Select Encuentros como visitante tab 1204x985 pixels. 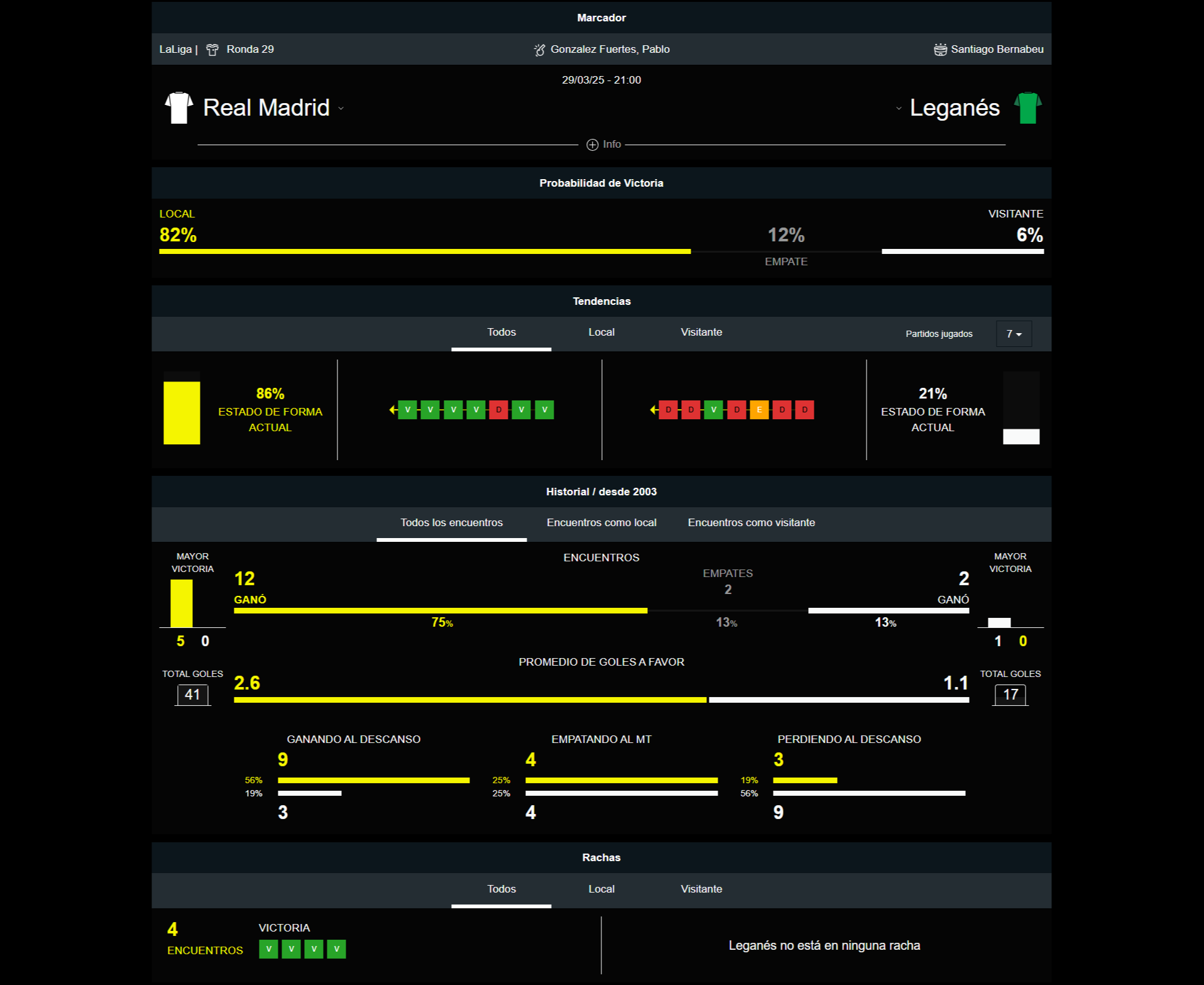click(751, 523)
